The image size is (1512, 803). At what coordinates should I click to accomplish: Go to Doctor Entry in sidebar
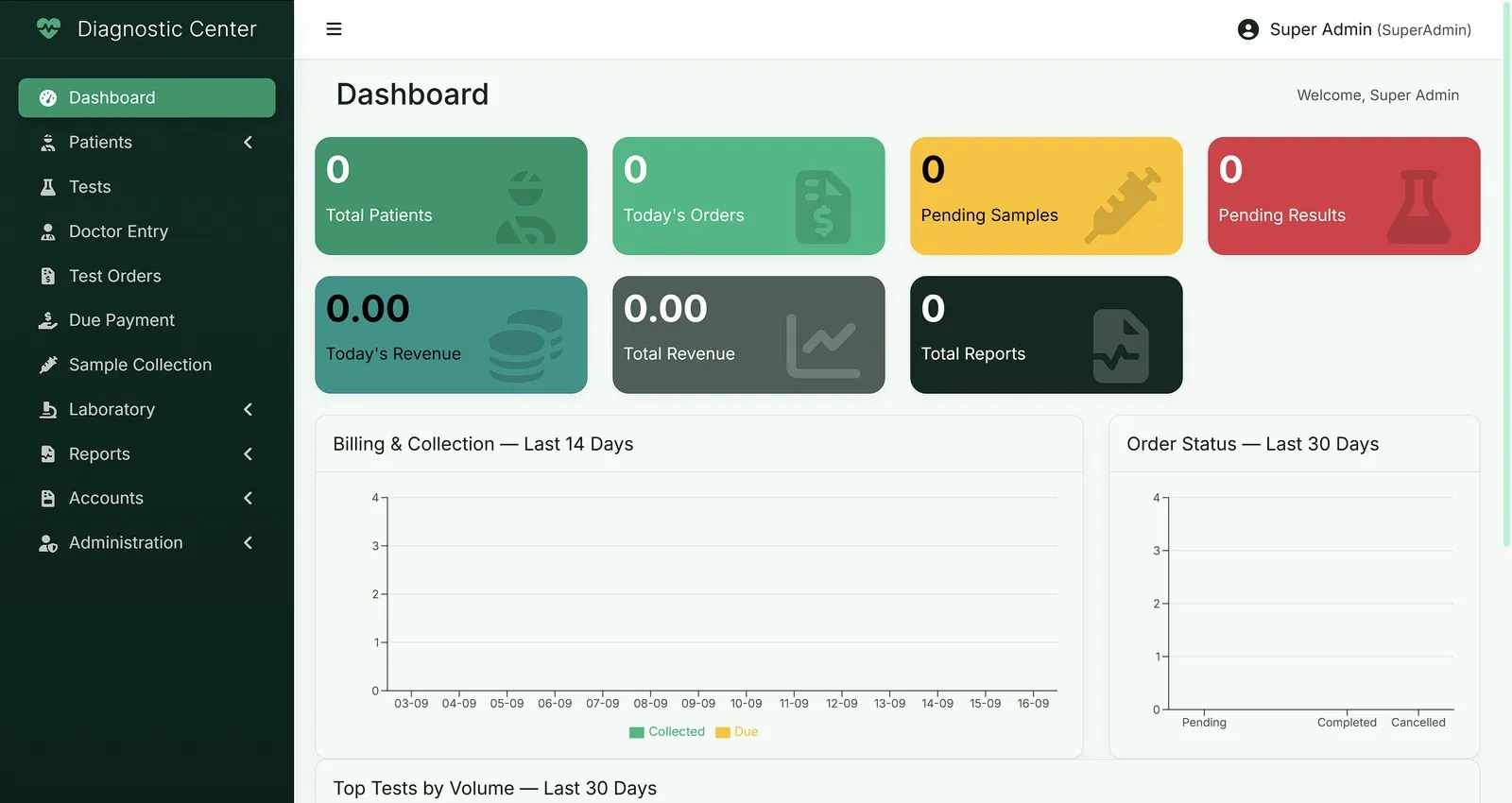(x=146, y=231)
